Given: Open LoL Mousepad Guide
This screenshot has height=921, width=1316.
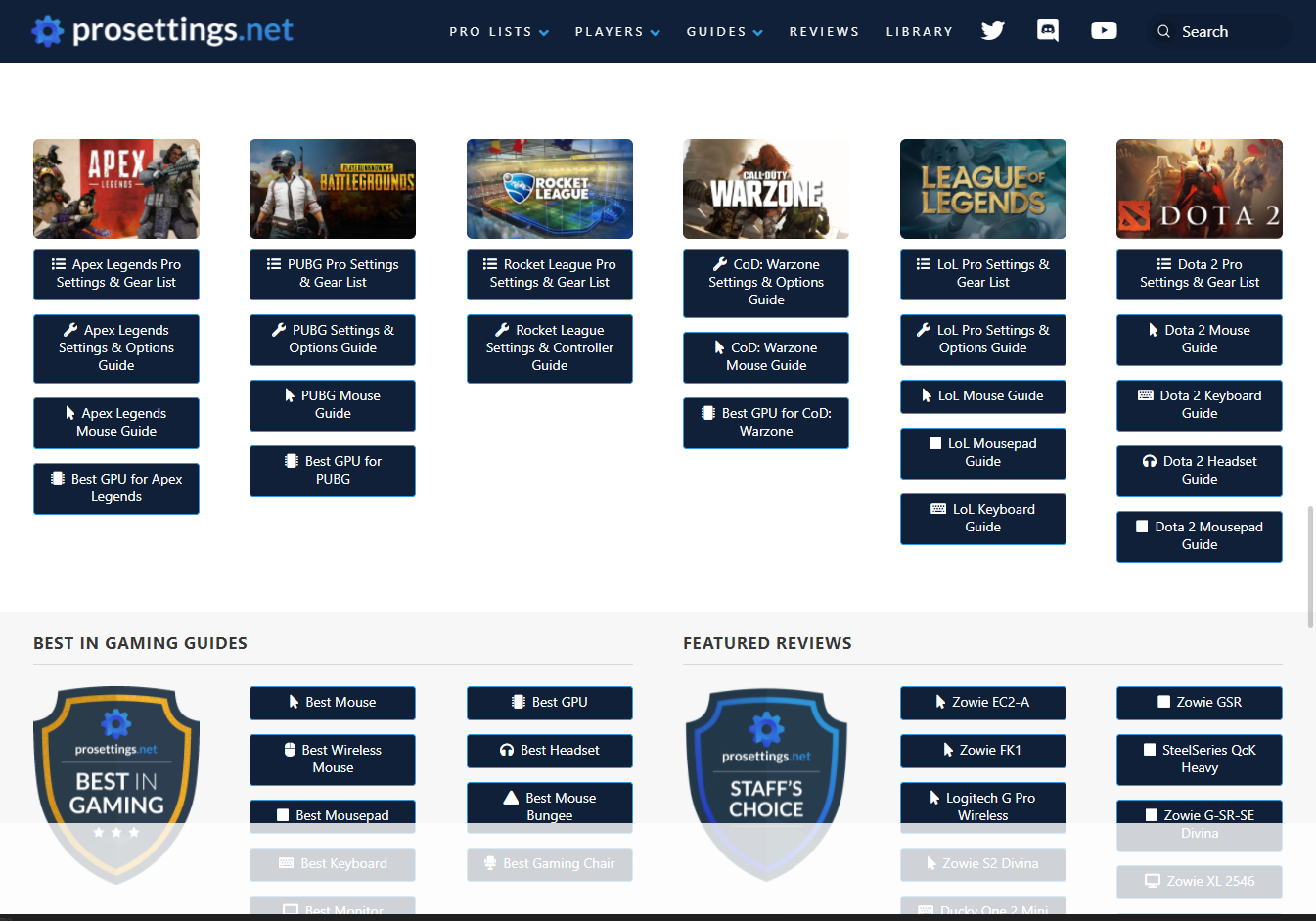Looking at the screenshot, I should (983, 453).
